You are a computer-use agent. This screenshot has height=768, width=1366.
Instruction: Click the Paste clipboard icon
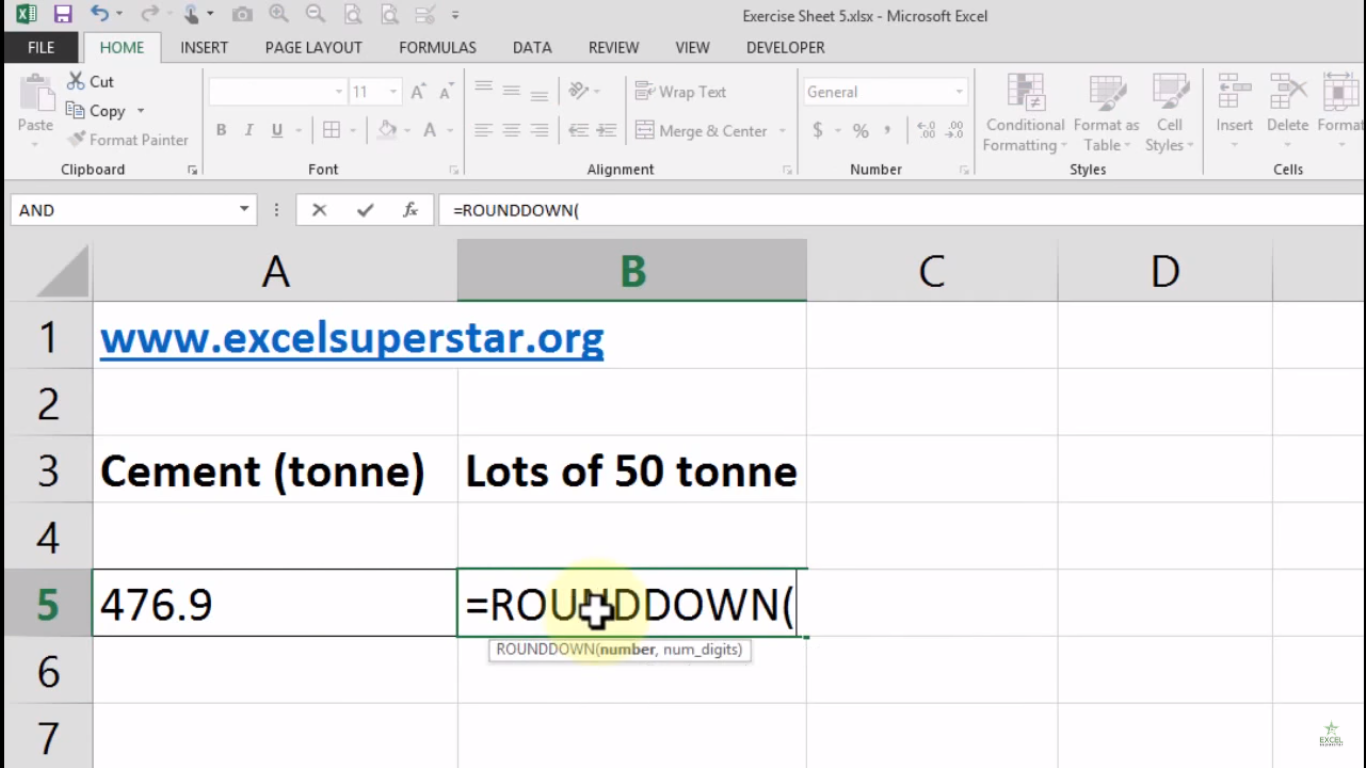coord(35,93)
